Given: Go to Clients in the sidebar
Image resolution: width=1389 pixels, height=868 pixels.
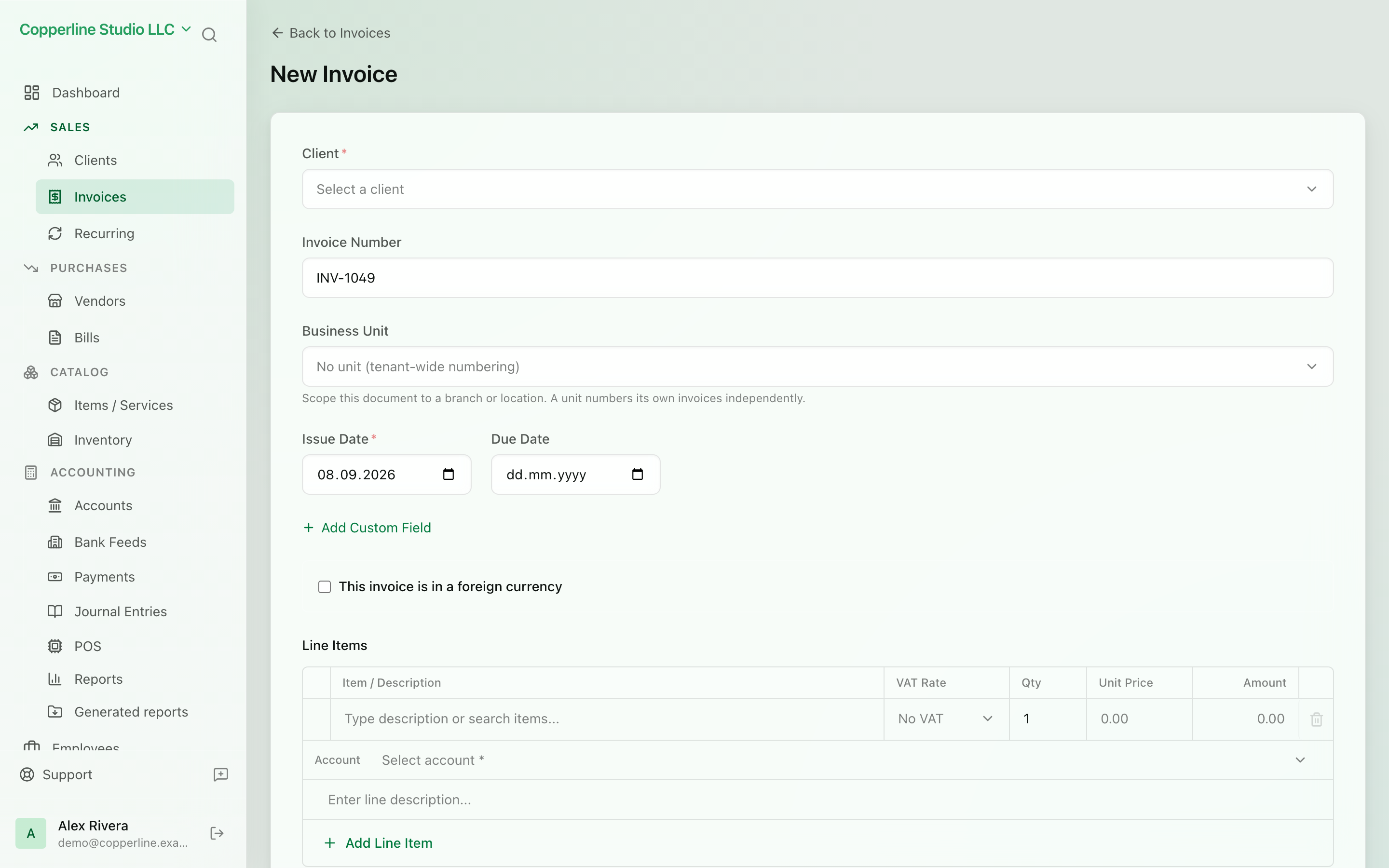Looking at the screenshot, I should (x=135, y=160).
